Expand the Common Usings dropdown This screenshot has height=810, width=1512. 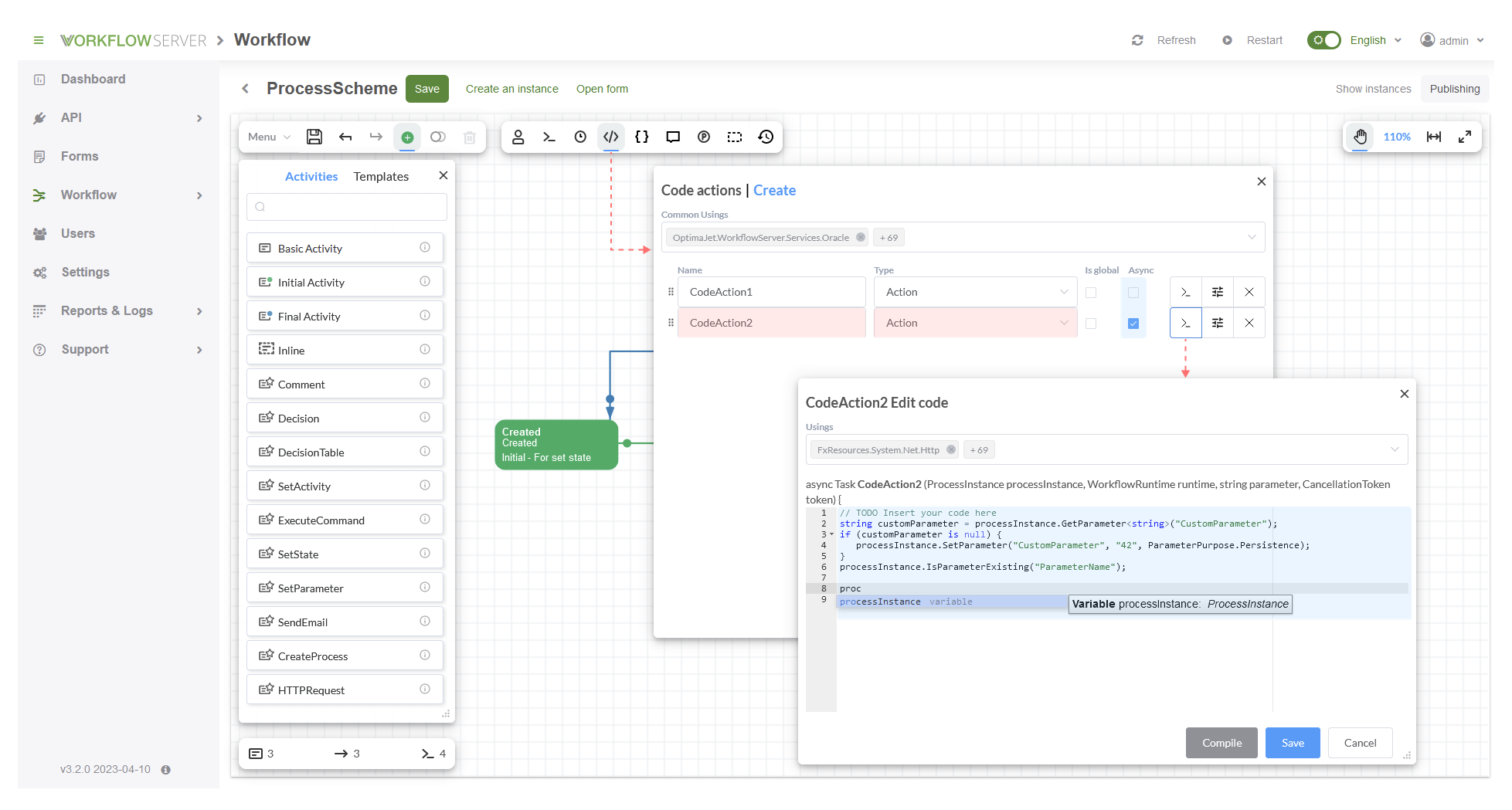tap(1252, 237)
